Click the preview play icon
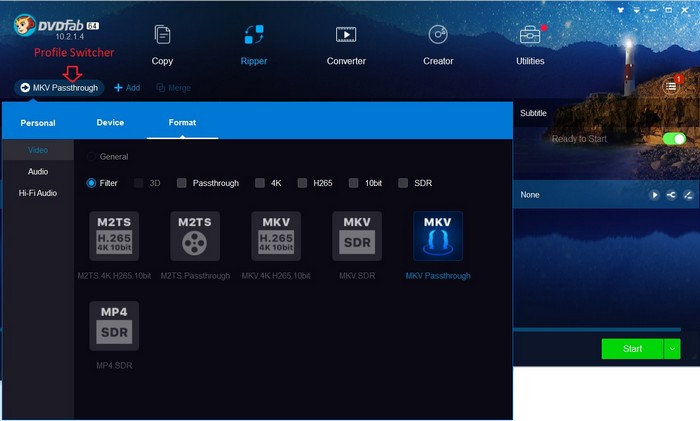The image size is (700, 421). pyautogui.click(x=654, y=195)
